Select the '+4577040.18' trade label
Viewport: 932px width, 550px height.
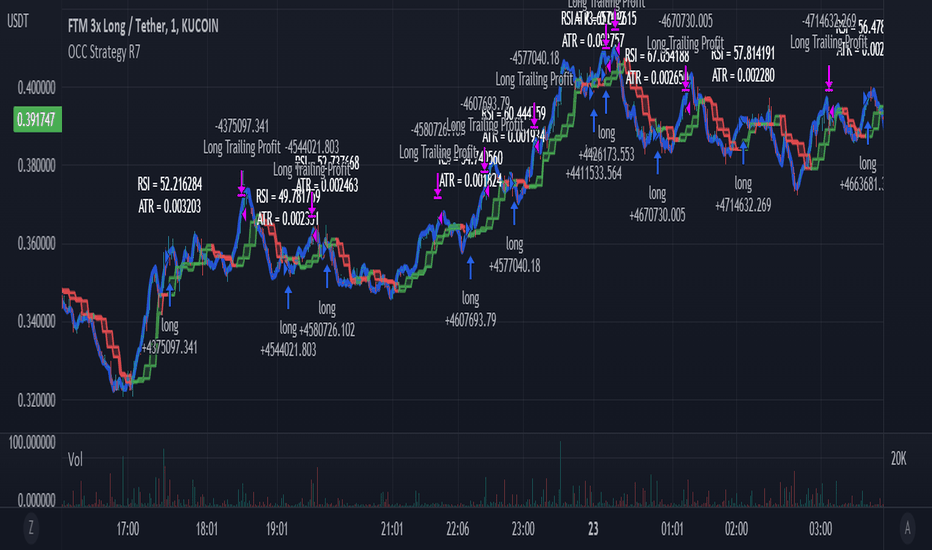pyautogui.click(x=515, y=266)
